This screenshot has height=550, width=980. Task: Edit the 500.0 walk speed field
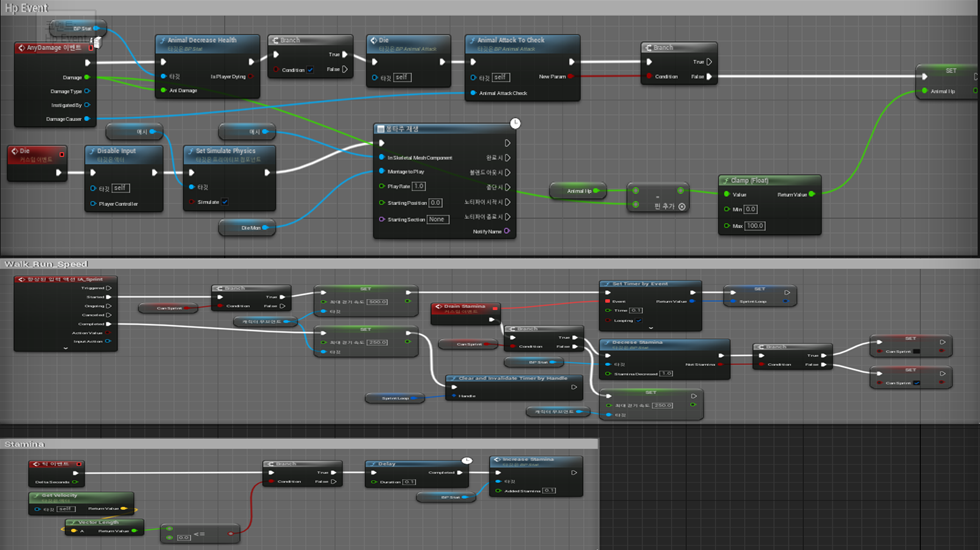tap(377, 302)
